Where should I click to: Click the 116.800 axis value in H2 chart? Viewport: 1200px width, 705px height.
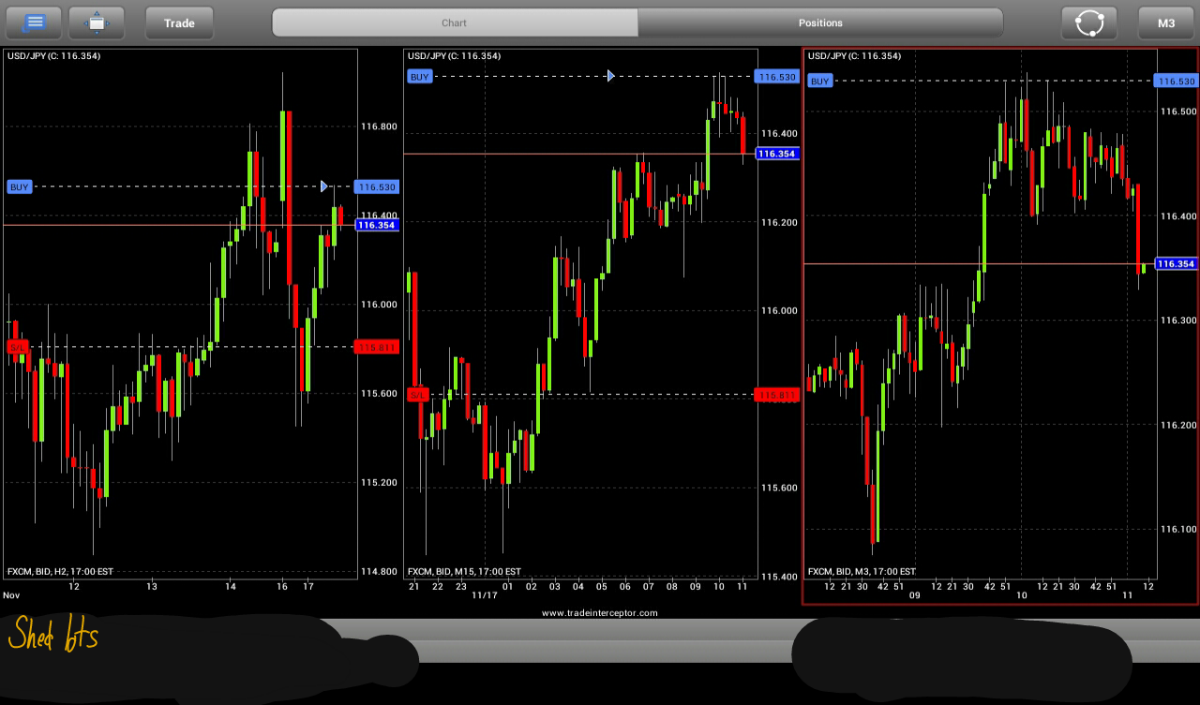pos(379,127)
